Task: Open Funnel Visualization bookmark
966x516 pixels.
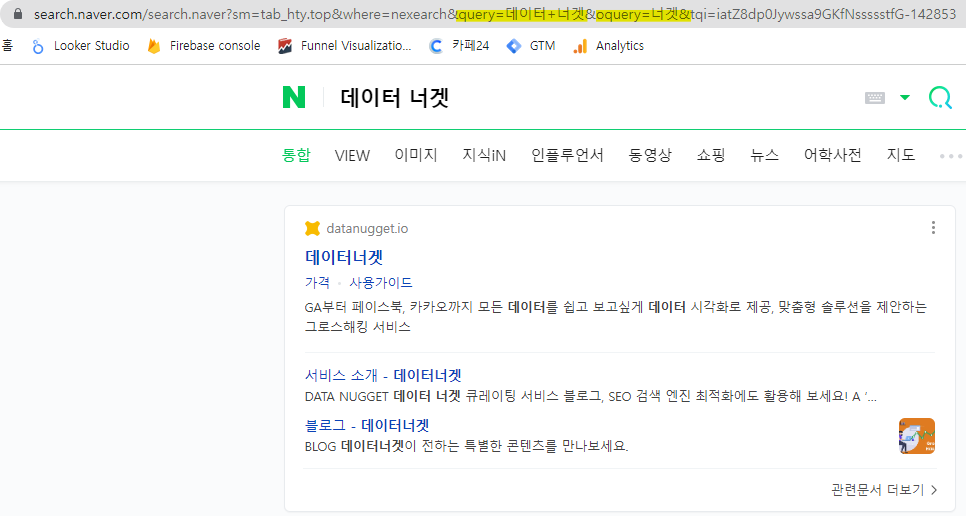Action: pyautogui.click(x=344, y=46)
